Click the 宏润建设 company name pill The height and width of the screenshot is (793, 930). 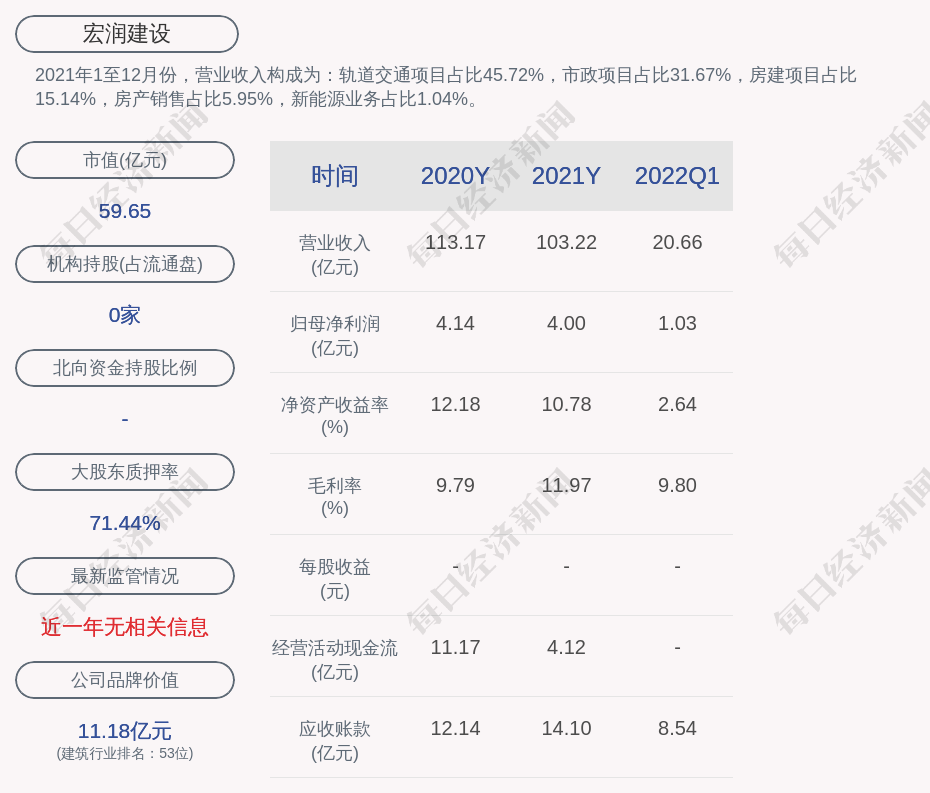127,34
